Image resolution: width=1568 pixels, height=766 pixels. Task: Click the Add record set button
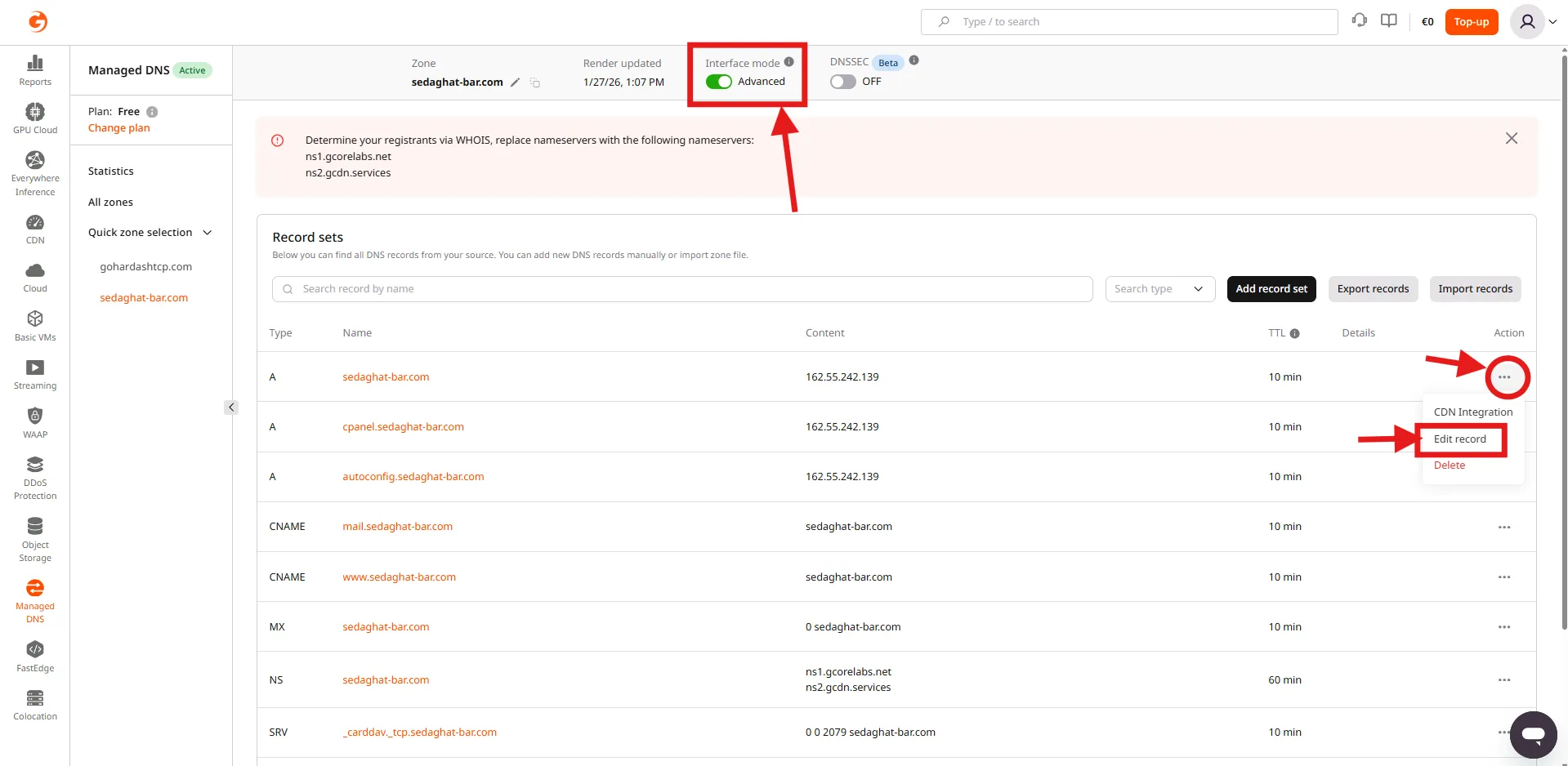(x=1271, y=289)
